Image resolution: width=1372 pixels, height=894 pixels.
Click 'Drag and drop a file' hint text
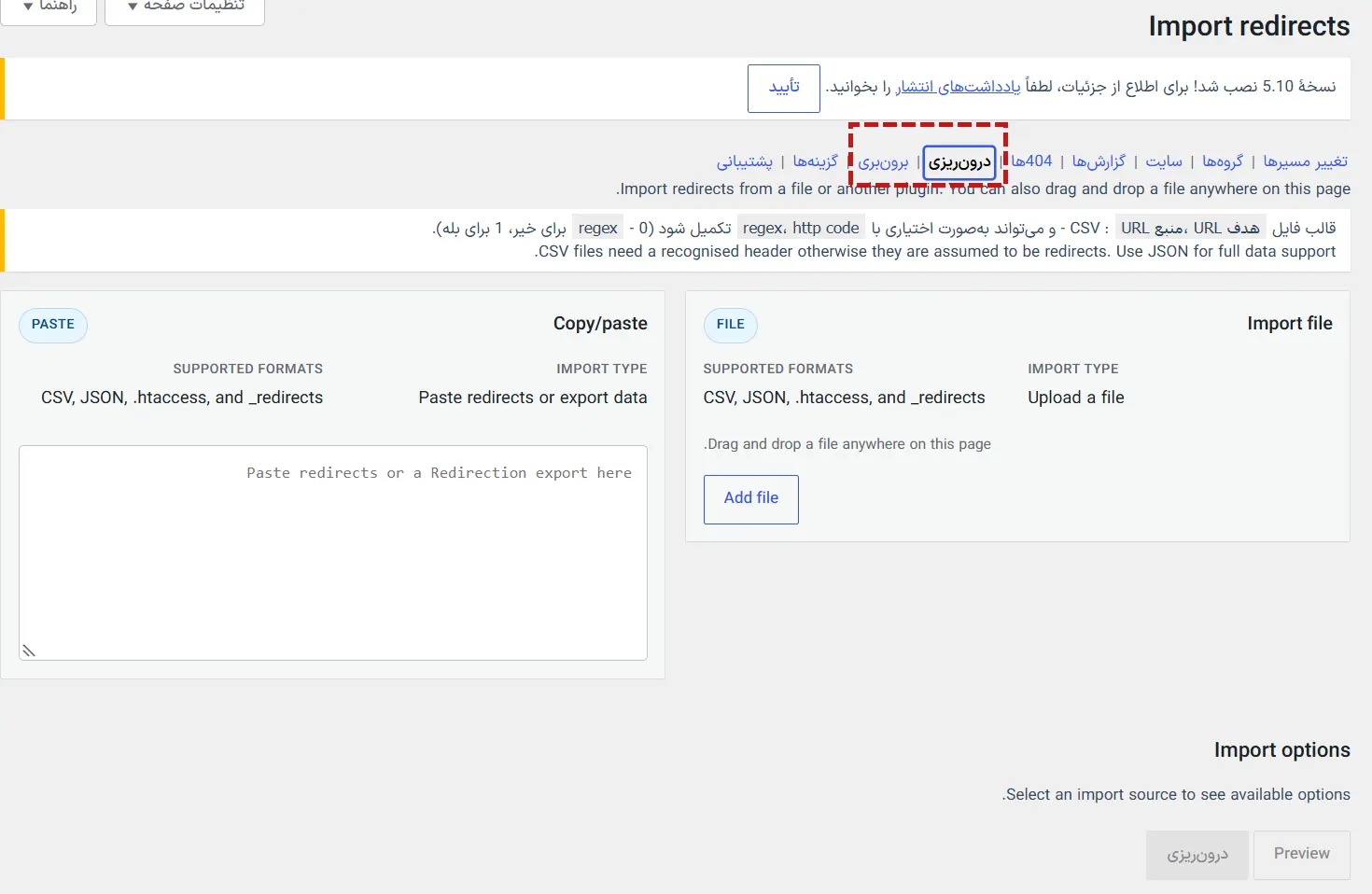point(847,444)
